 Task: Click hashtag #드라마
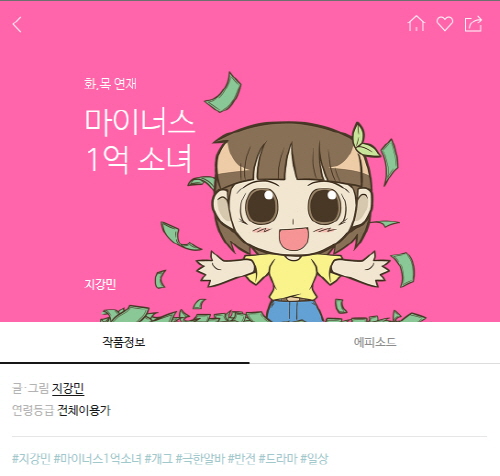(x=278, y=458)
